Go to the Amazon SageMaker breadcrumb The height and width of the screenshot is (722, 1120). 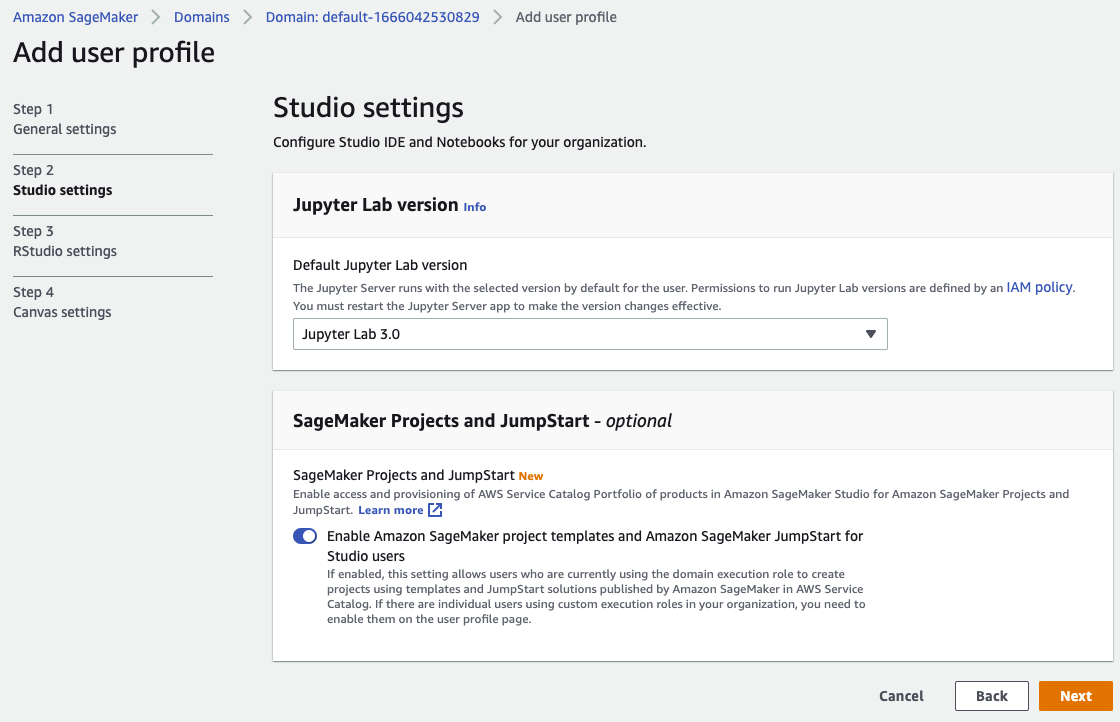[76, 17]
